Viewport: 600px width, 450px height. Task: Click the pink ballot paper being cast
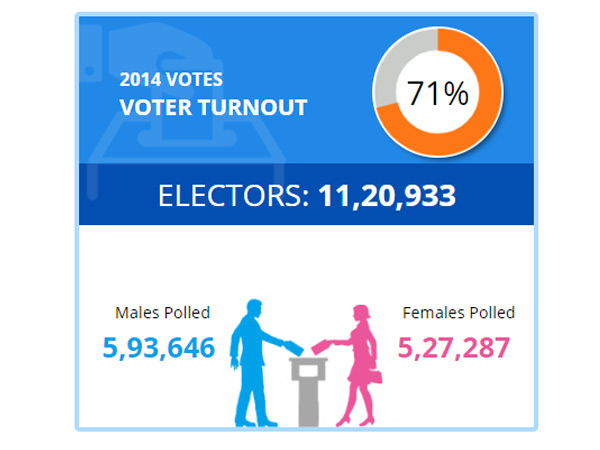click(x=319, y=346)
